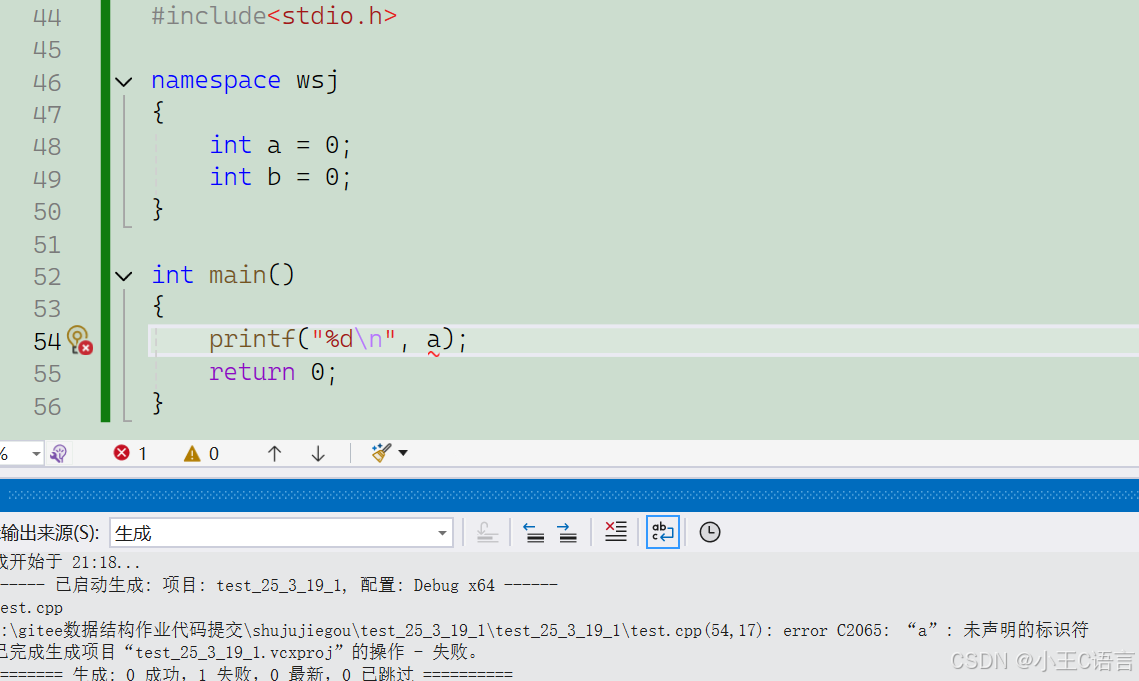The image size is (1139, 681).
Task: Click the build summary line in output
Action: pyautogui.click(x=256, y=674)
